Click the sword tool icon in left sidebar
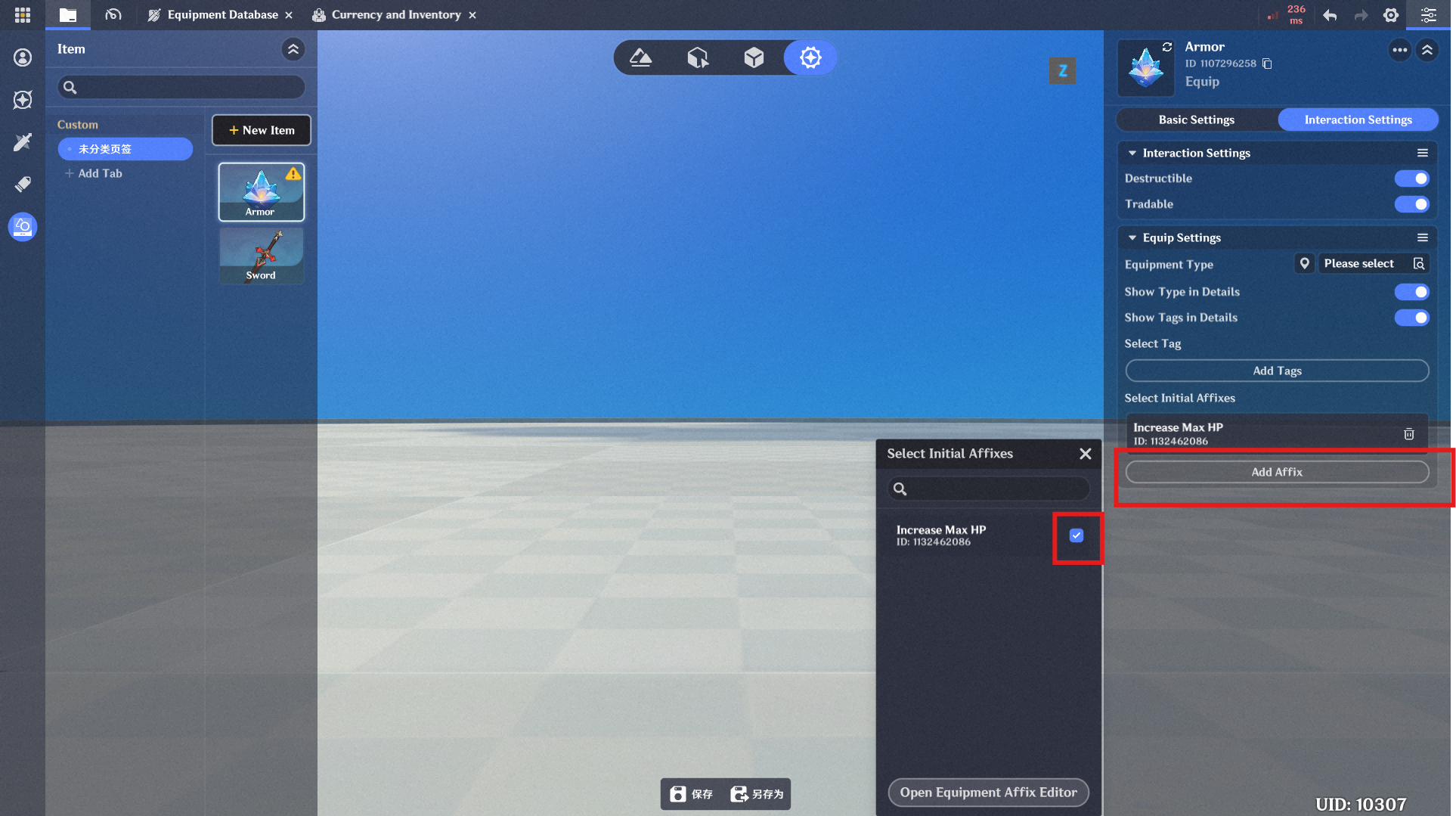Image resolution: width=1456 pixels, height=816 pixels. [x=23, y=142]
